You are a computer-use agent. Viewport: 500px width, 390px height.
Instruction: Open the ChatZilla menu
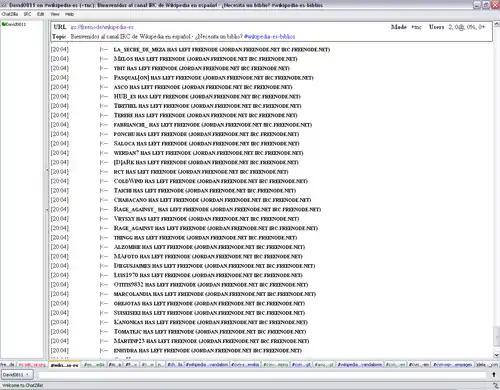tap(10, 14)
